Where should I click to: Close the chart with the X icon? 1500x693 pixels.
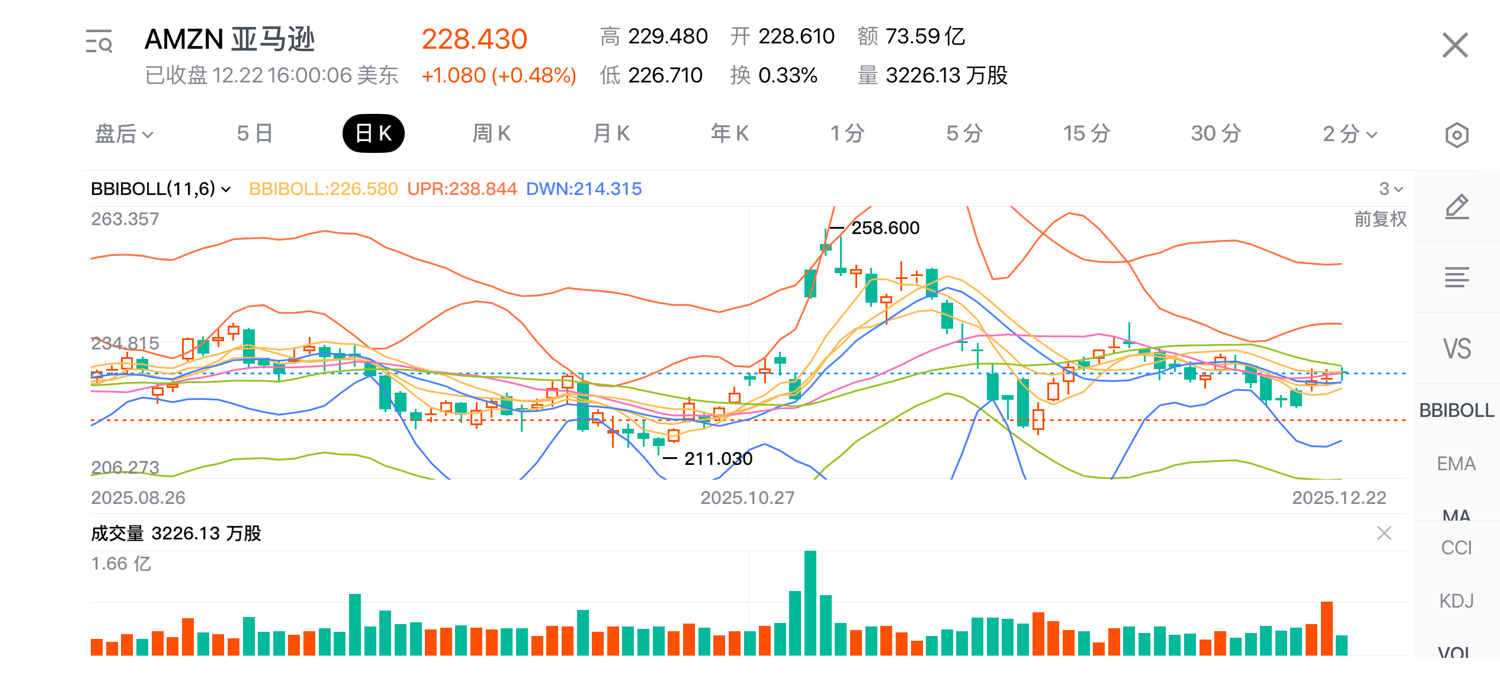(x=1455, y=45)
